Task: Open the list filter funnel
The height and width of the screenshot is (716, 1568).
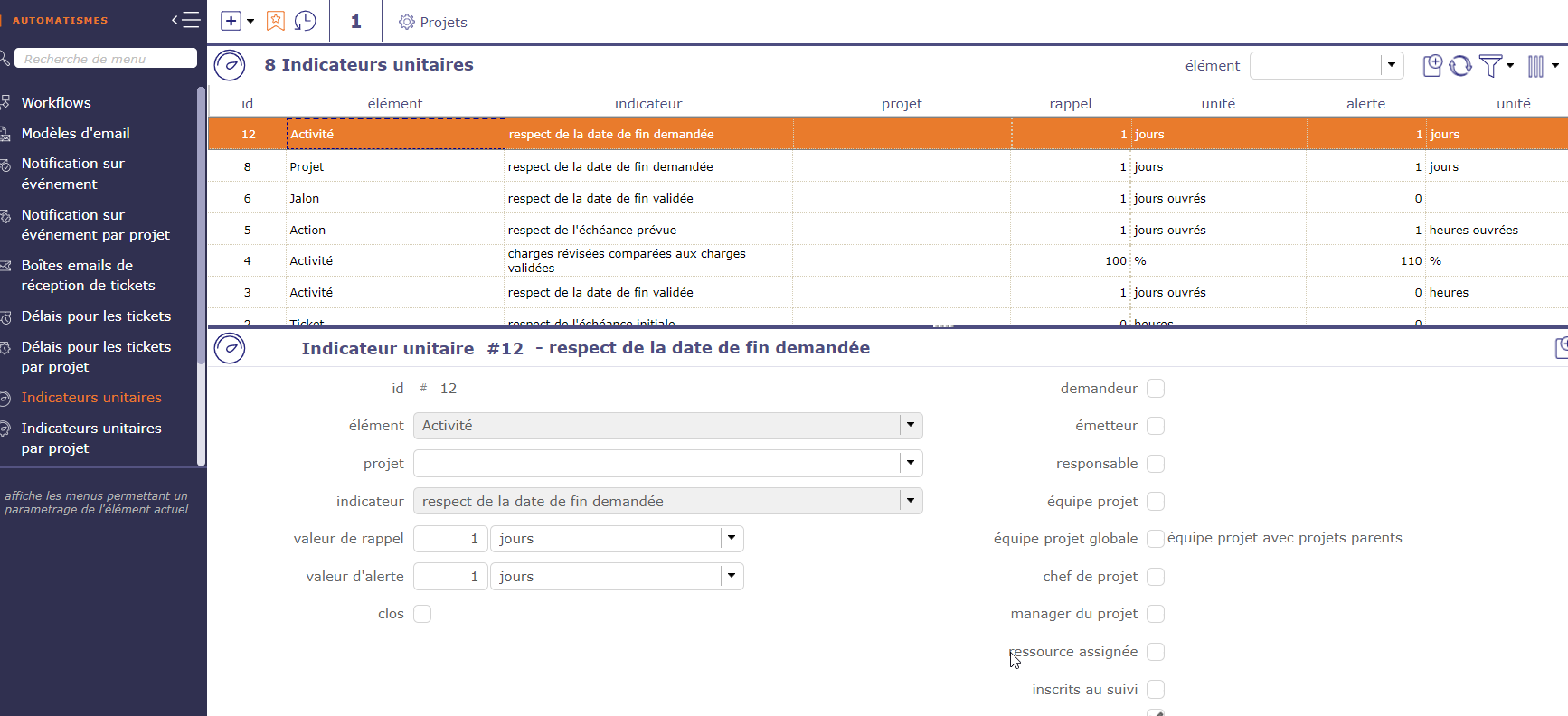Action: click(1490, 66)
